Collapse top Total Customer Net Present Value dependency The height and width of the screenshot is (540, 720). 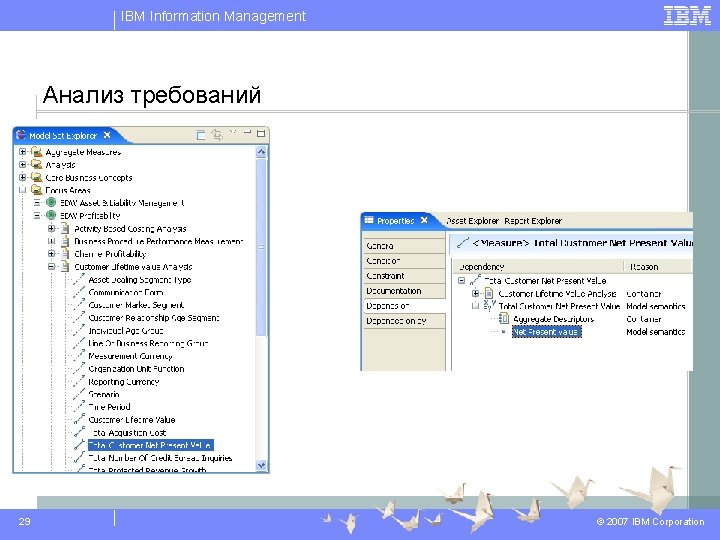(x=461, y=281)
